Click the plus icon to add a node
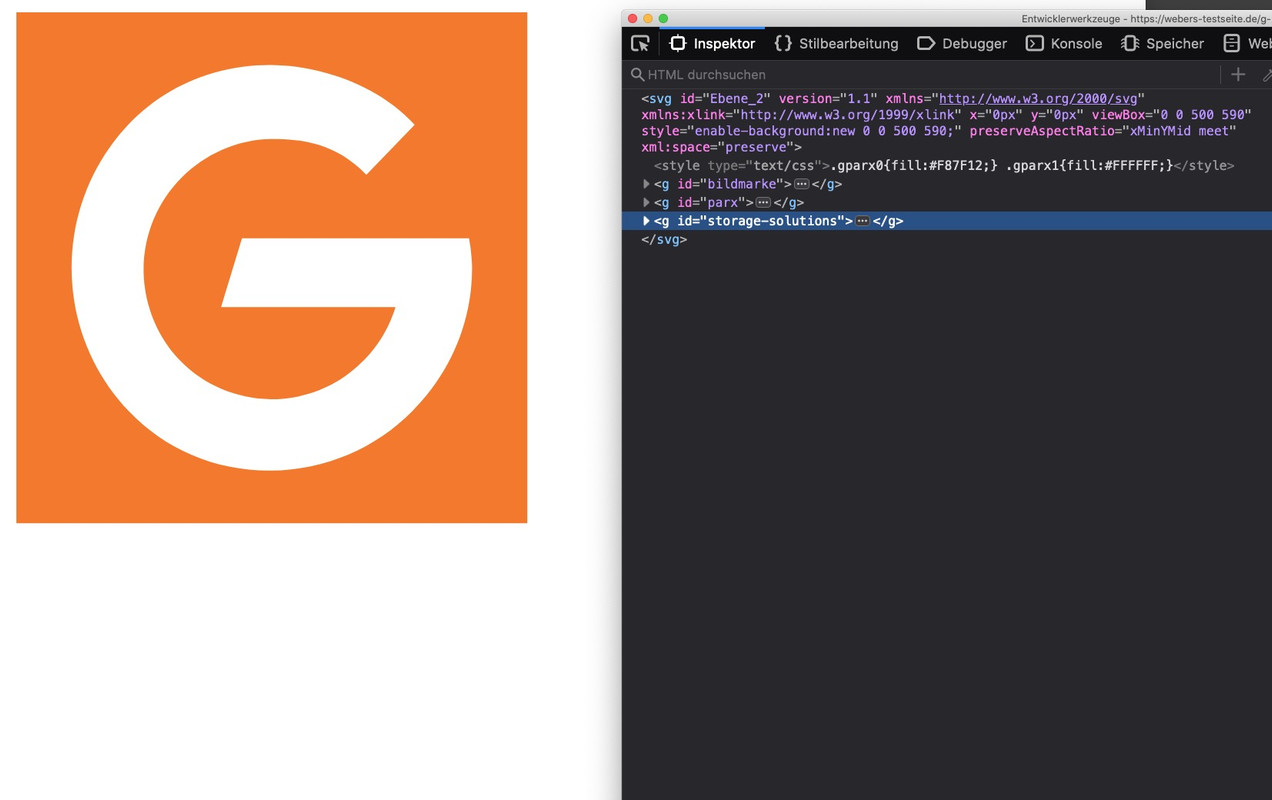 (1238, 74)
